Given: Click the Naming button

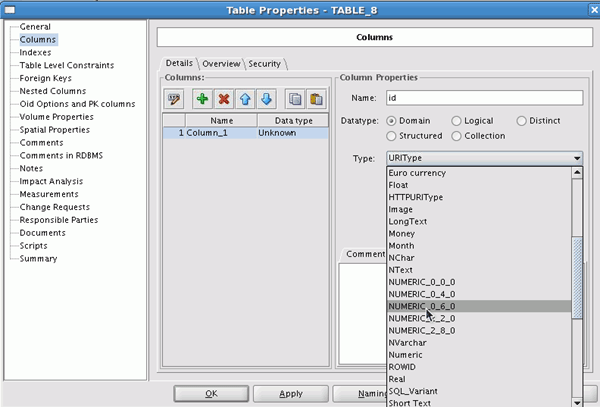Looking at the screenshot, I should tap(360, 394).
